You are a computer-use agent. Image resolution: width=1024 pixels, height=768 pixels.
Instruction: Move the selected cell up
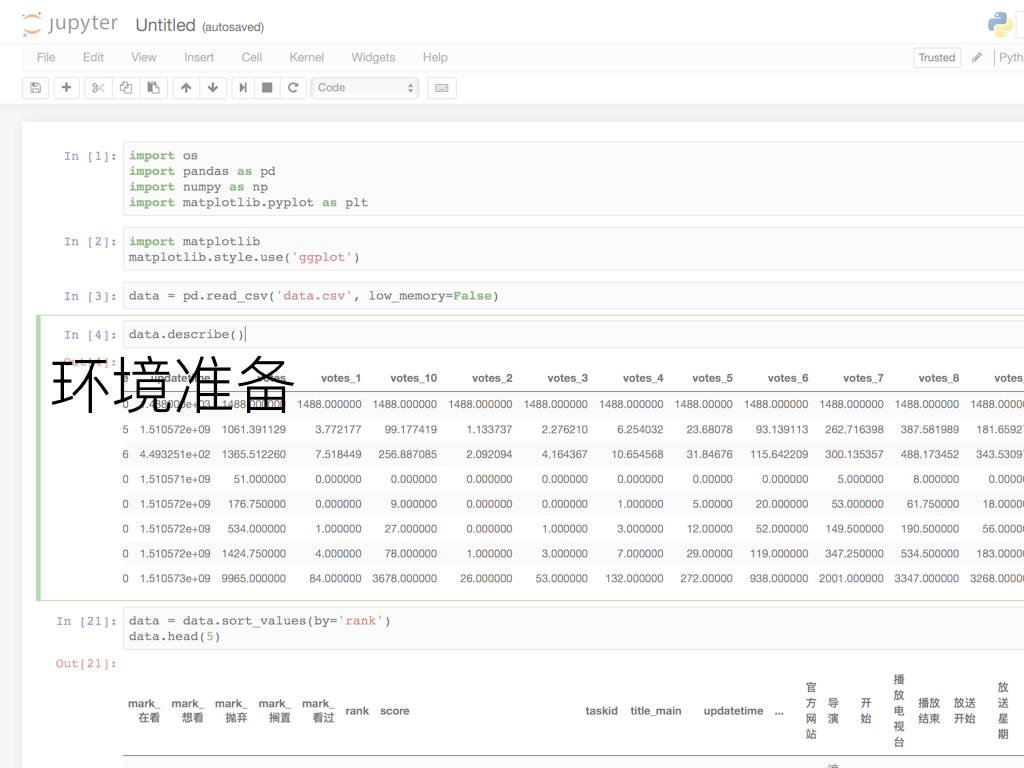tap(186, 88)
